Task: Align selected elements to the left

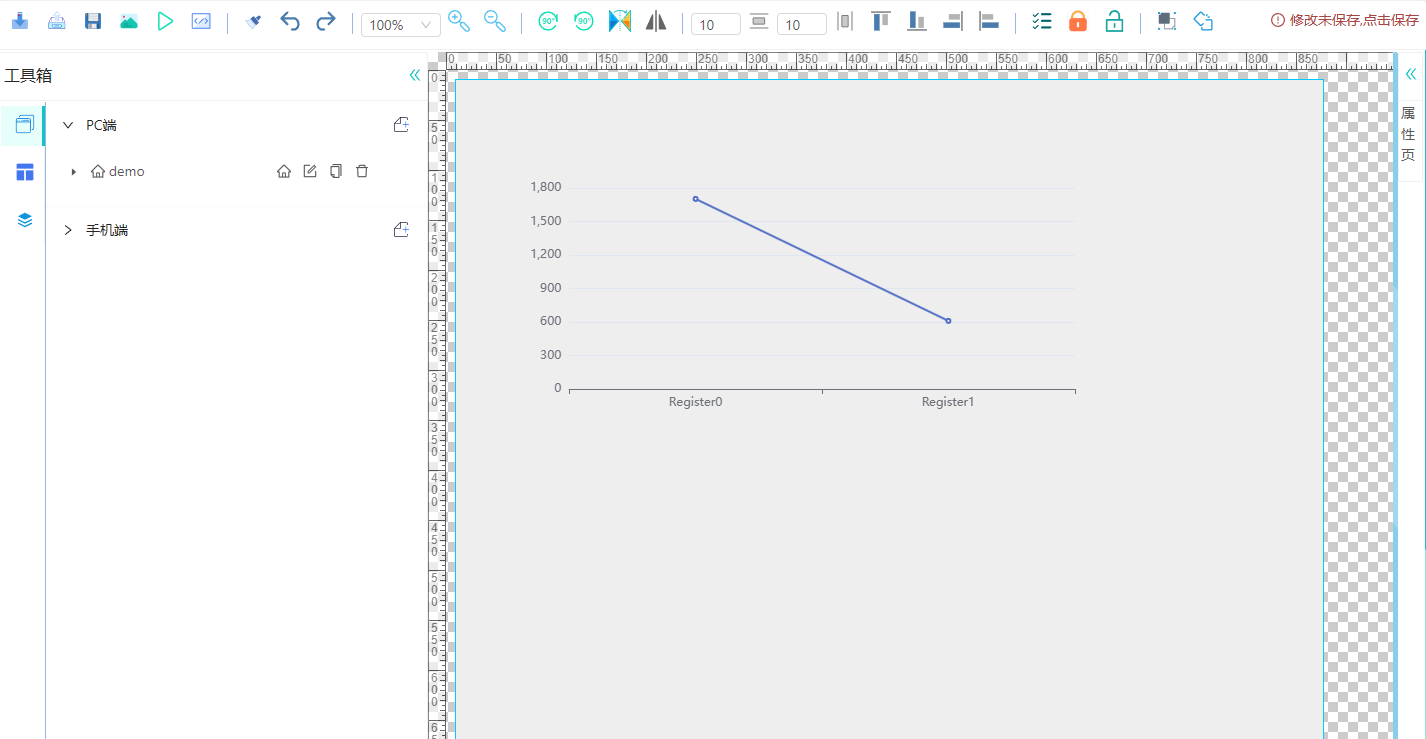Action: pos(989,21)
